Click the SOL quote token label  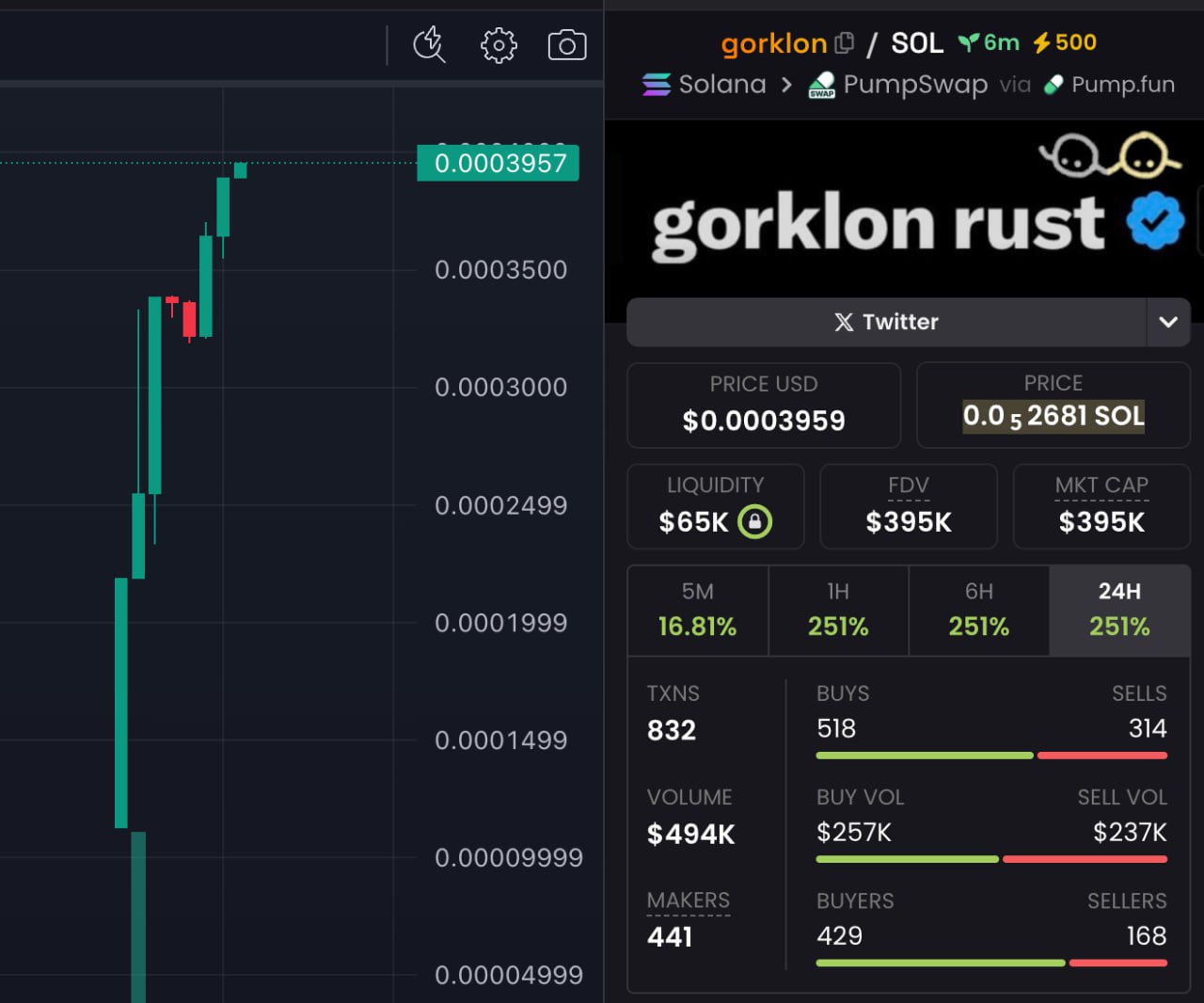pos(917,43)
